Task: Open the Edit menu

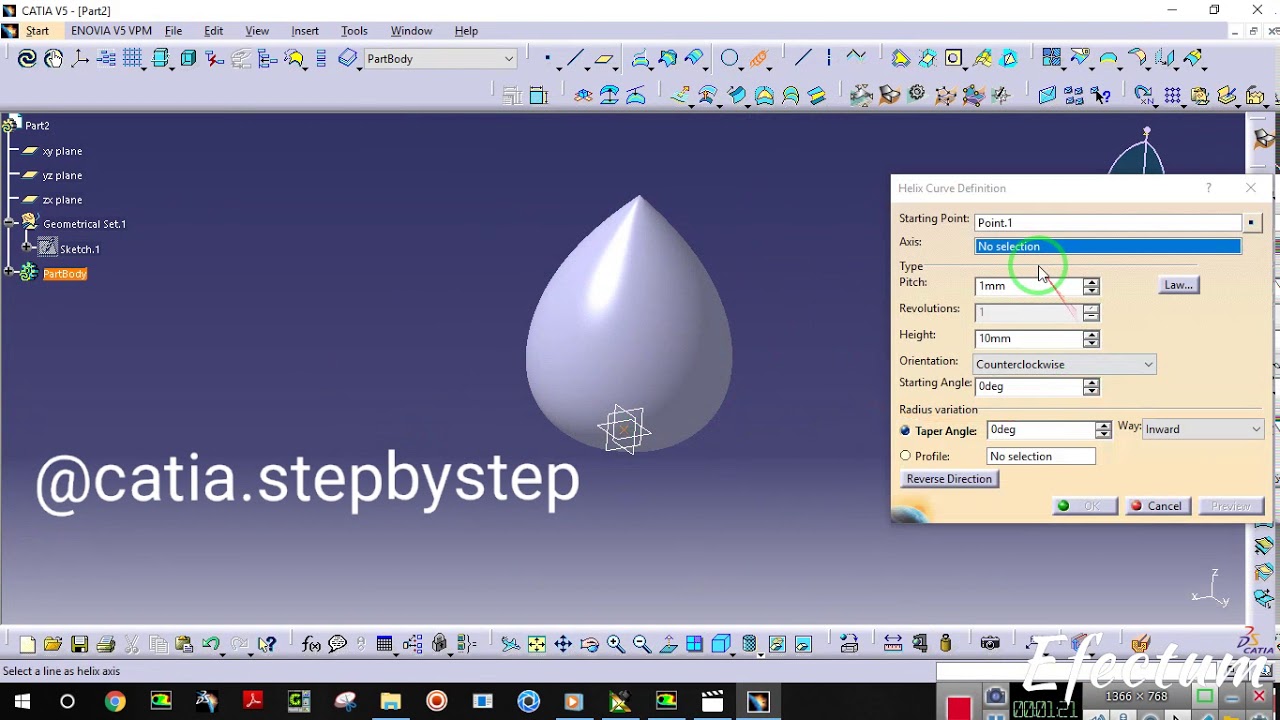Action: click(214, 31)
